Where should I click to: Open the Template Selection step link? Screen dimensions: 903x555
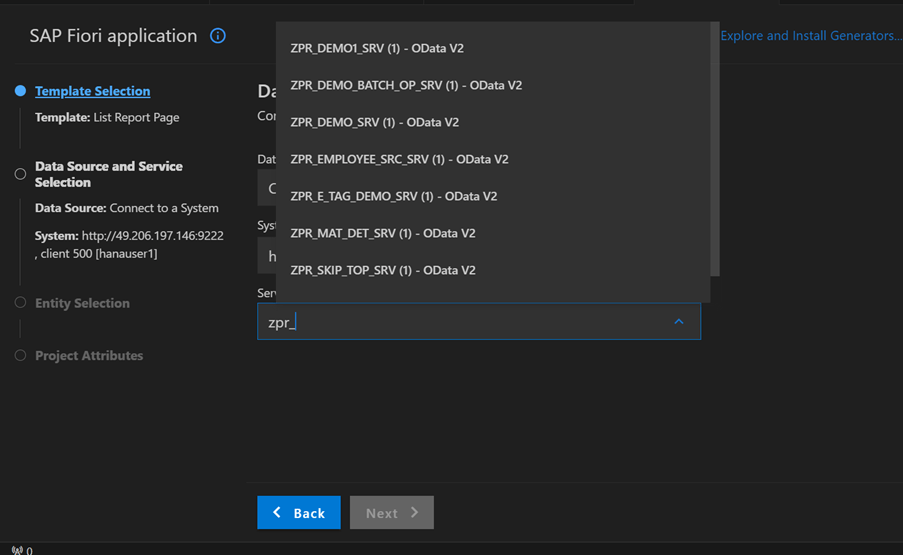[93, 91]
